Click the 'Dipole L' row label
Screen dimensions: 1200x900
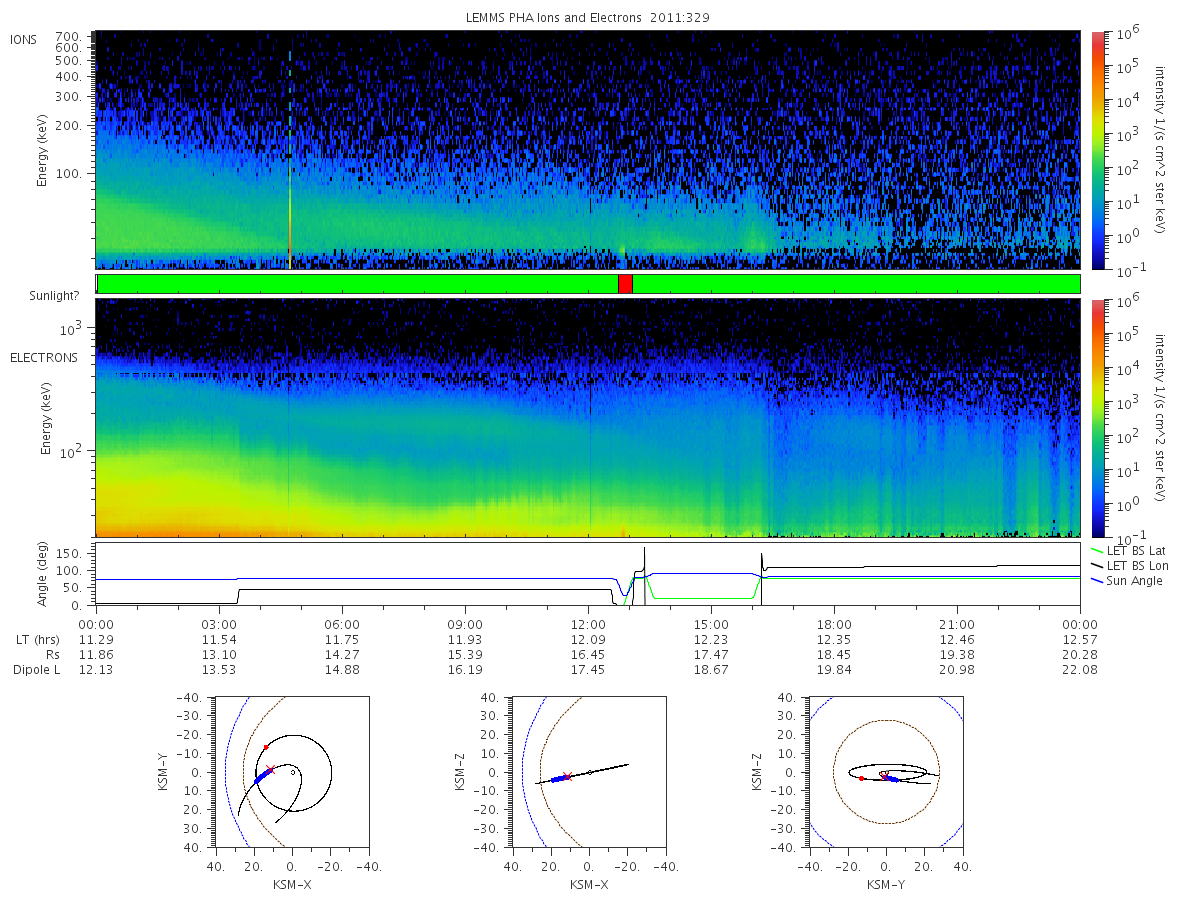pos(36,669)
